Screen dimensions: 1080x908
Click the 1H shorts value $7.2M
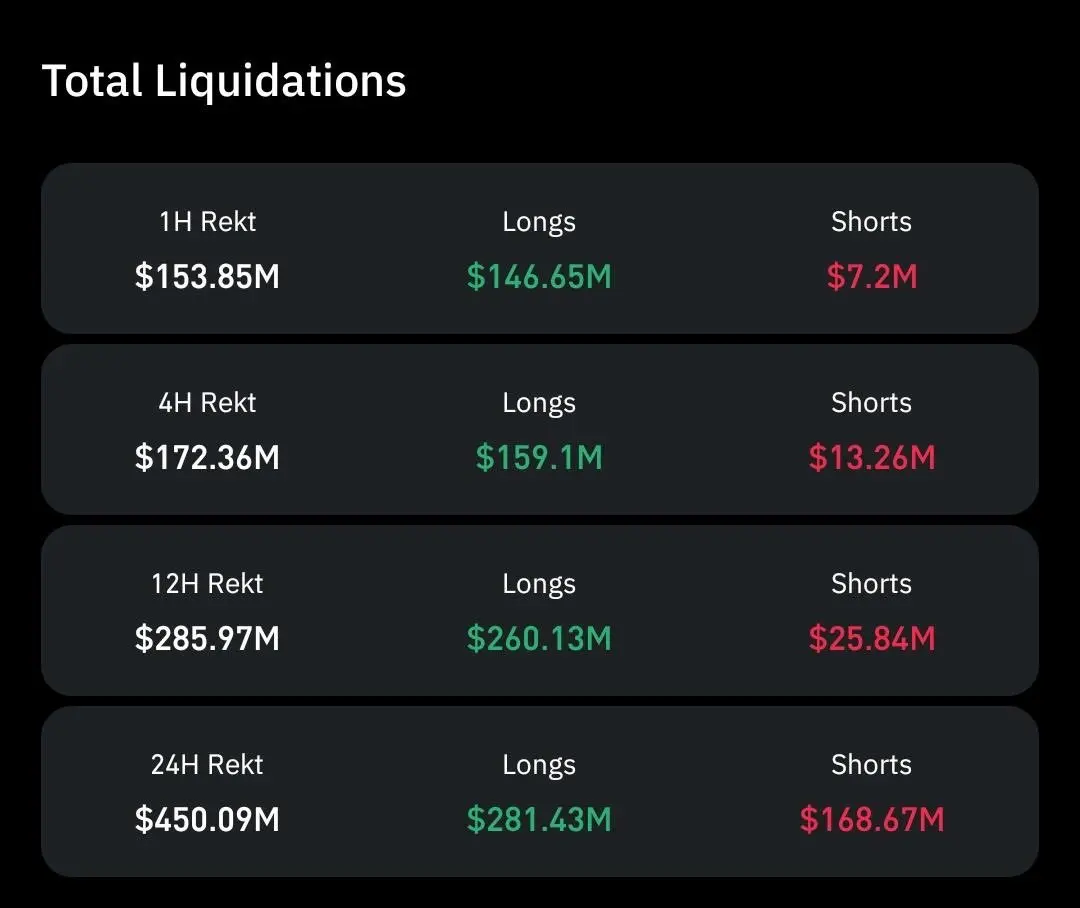(871, 277)
